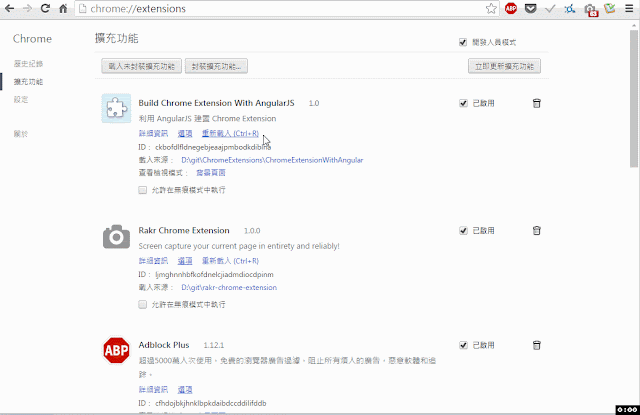Allow AngularJS extension in incognito checkbox

(x=142, y=190)
